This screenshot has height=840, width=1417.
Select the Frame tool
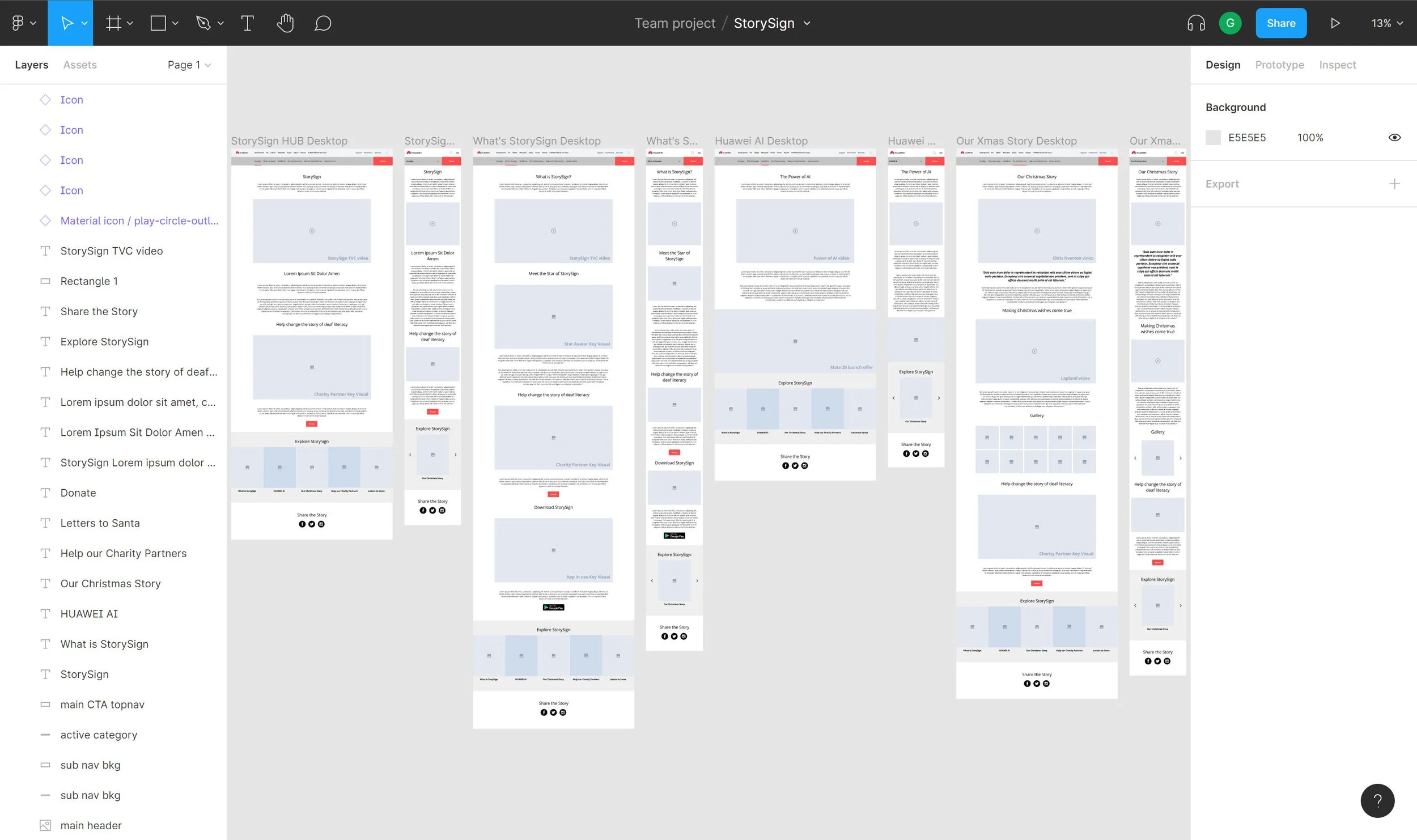click(x=114, y=23)
